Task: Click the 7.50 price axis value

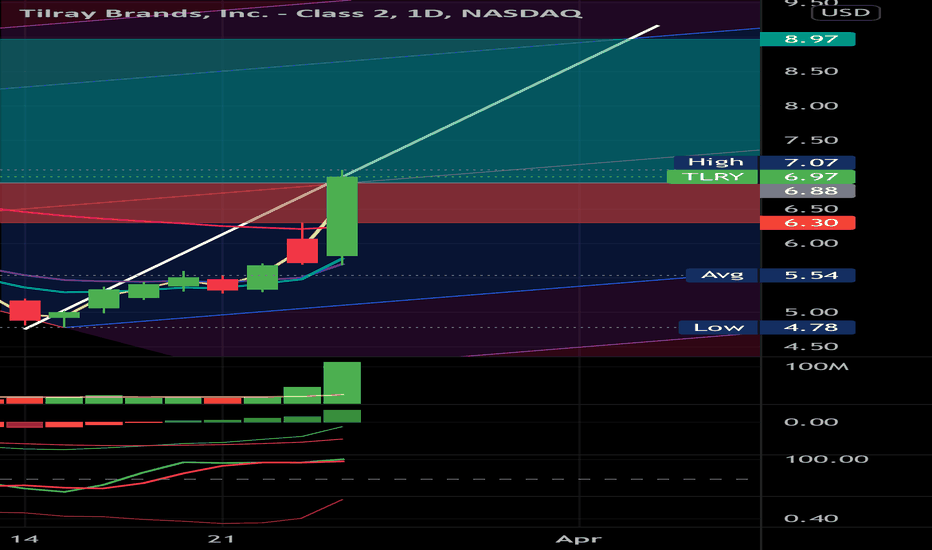Action: (x=811, y=140)
